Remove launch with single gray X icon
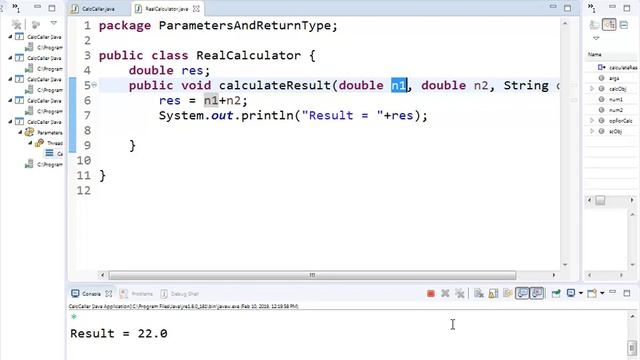Image resolution: width=640 pixels, height=360 pixels. tap(445, 293)
